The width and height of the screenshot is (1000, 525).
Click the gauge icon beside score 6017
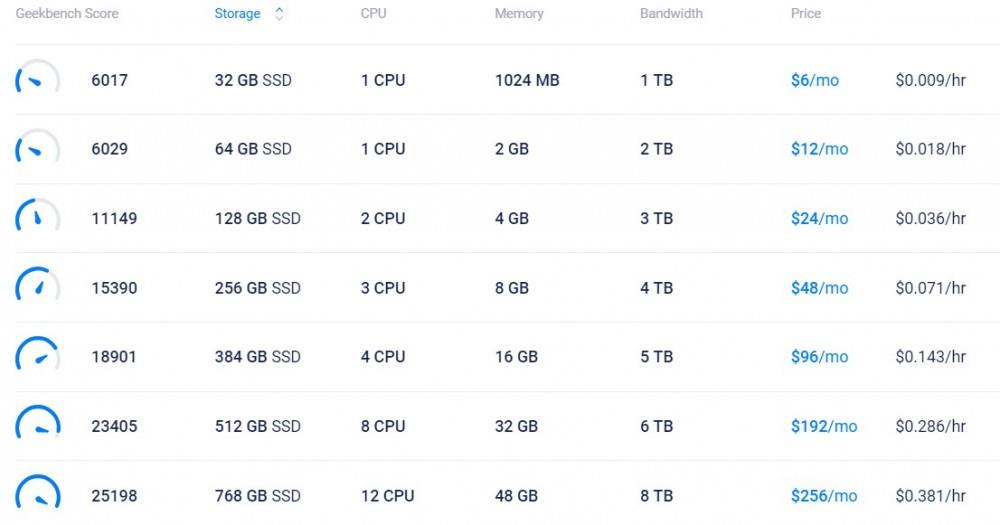click(37, 80)
